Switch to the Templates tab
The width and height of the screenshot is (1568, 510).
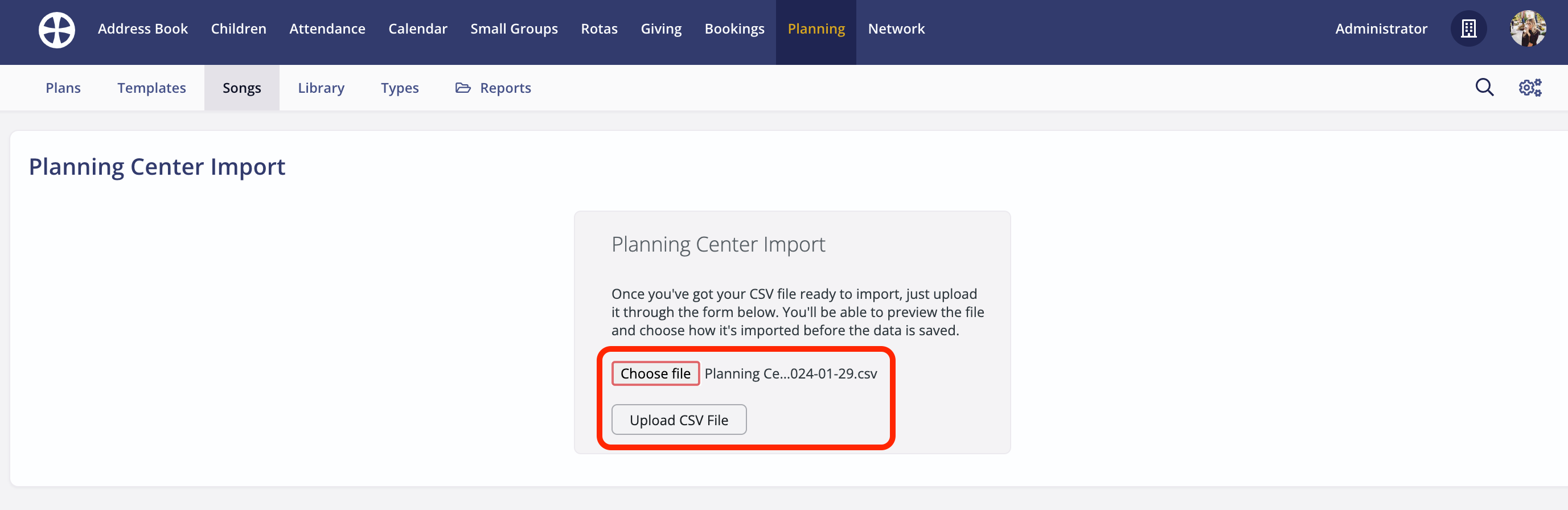point(151,88)
